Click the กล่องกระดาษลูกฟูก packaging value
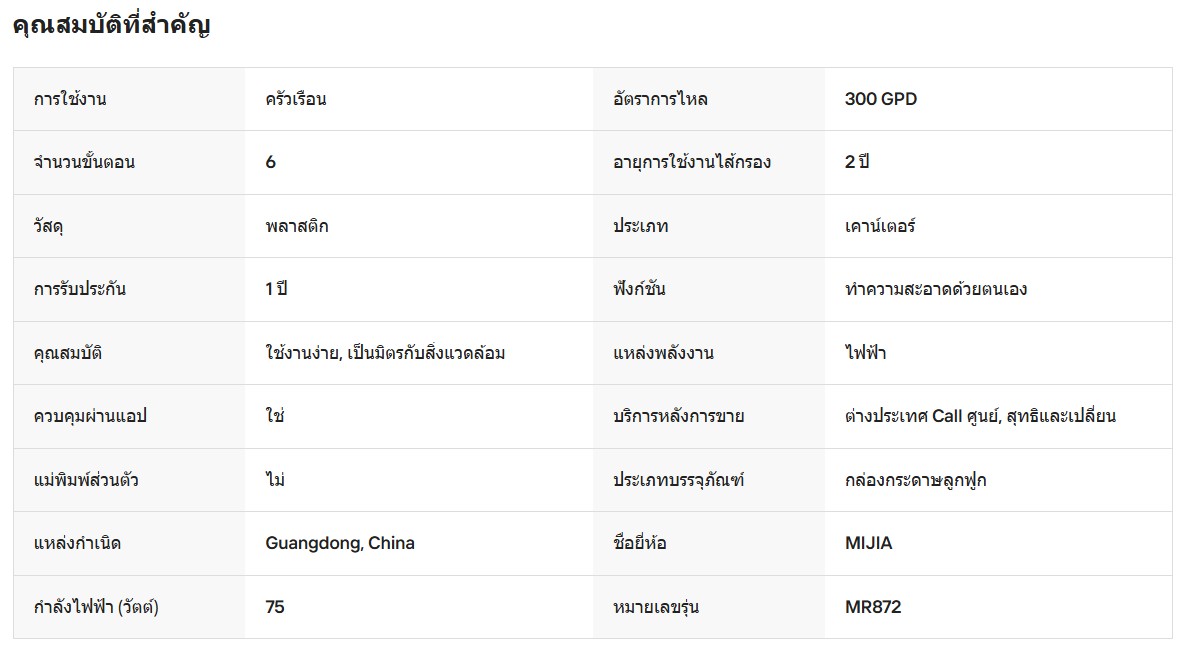 point(915,480)
